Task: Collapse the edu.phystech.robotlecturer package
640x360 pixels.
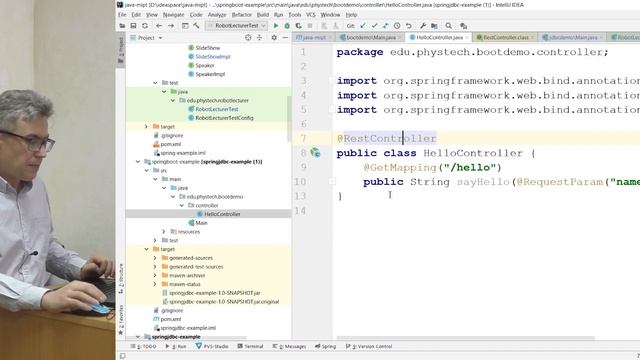Action: (173, 100)
